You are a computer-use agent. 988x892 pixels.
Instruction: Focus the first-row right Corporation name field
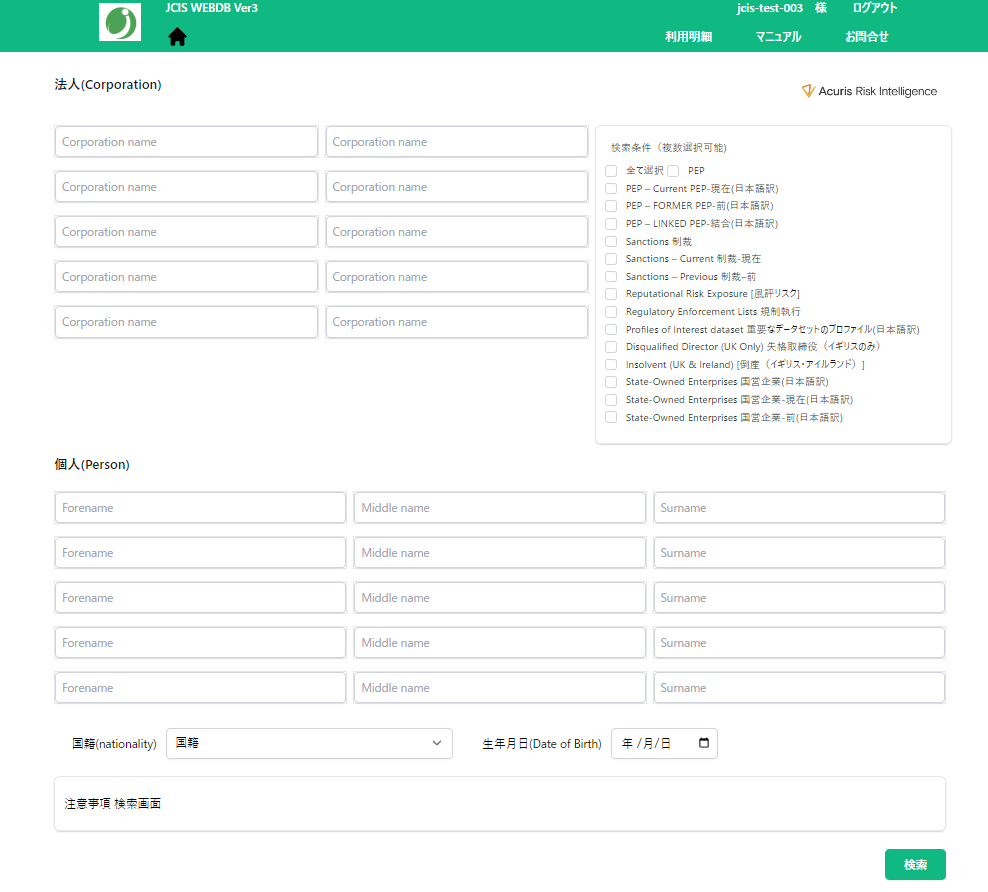click(457, 142)
